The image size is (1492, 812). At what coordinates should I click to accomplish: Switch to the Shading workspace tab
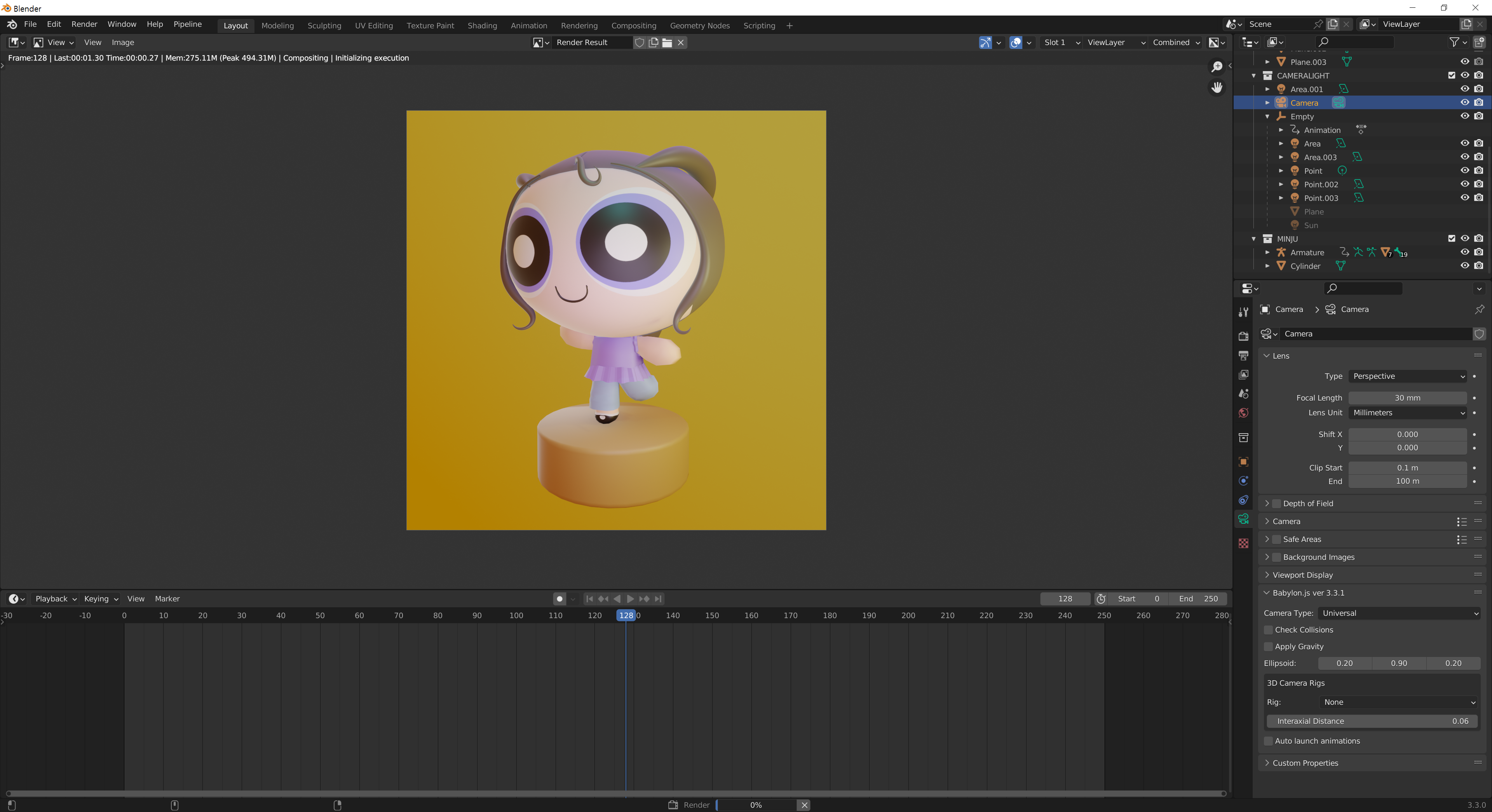(x=482, y=26)
